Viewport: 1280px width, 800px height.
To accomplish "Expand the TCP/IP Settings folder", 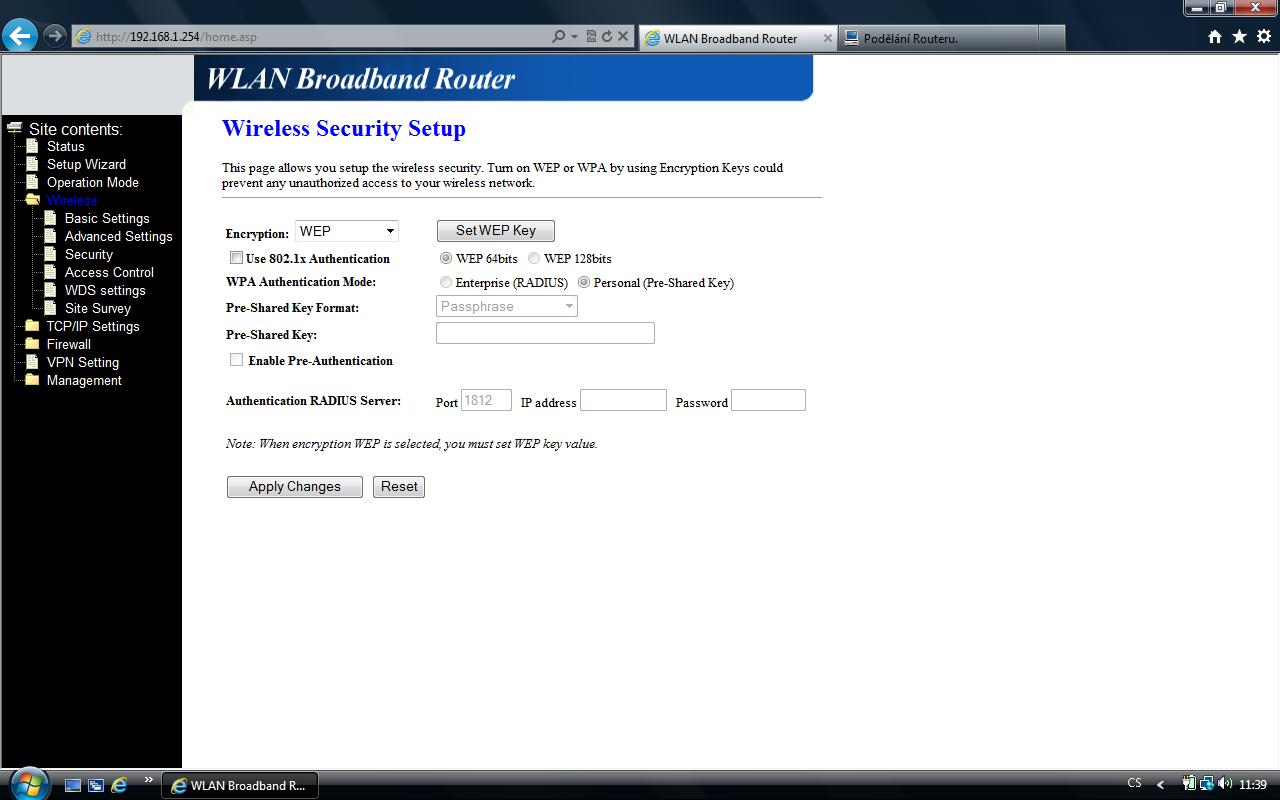I will point(32,326).
